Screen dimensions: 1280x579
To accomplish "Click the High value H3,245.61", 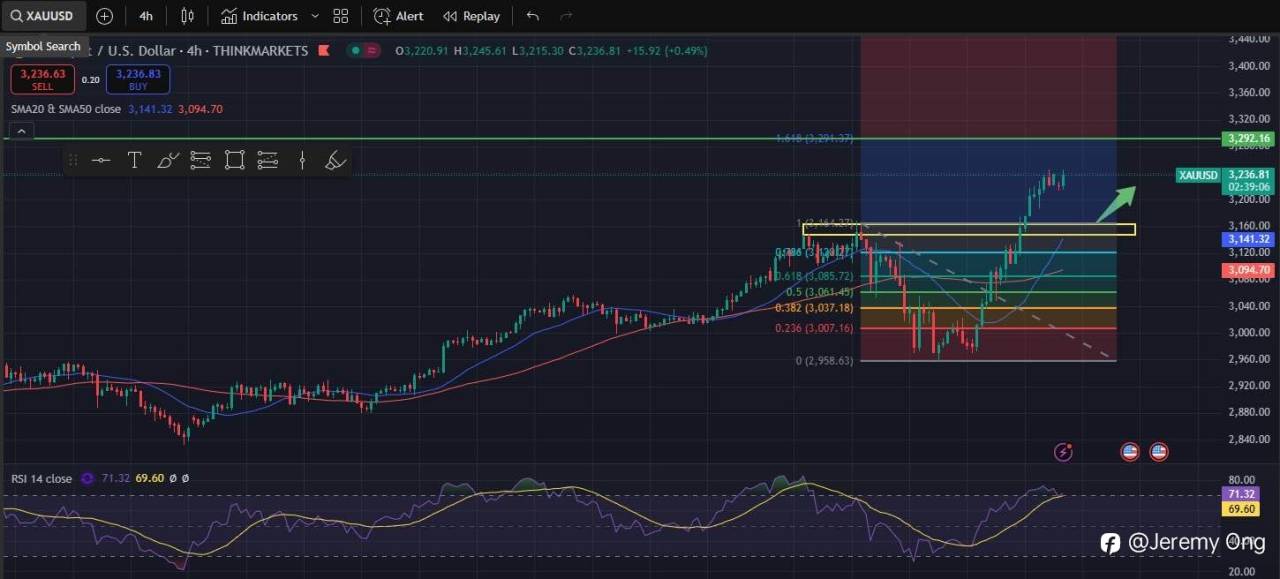I will coord(480,51).
